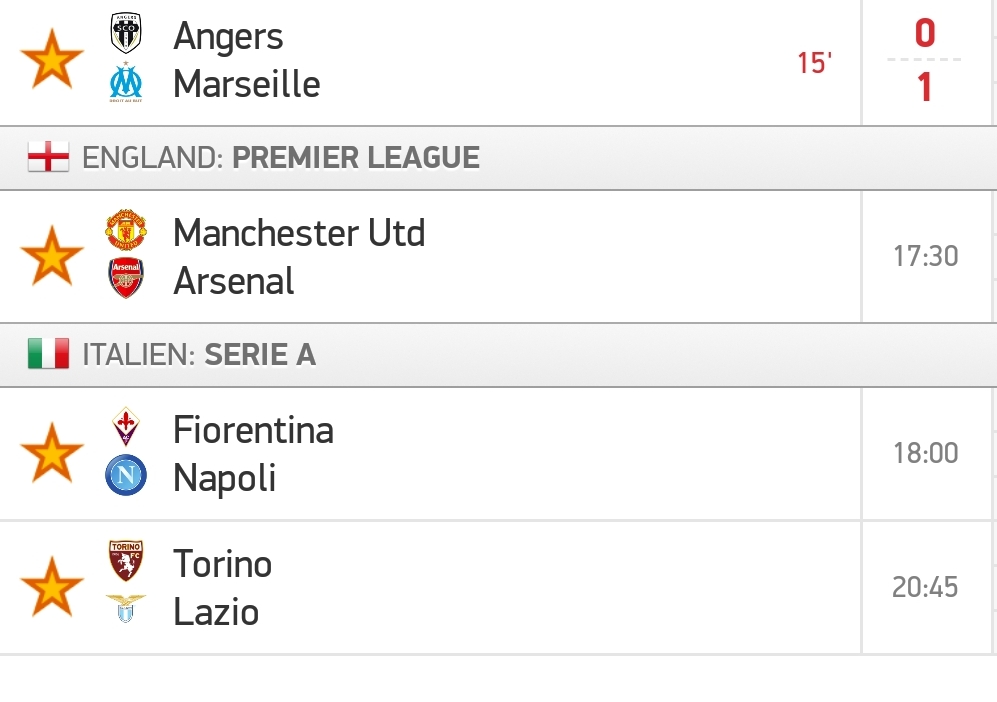Viewport: 997px width, 702px height.
Task: Select the 20:45 Torino Lazio kickoff time
Action: click(925, 587)
